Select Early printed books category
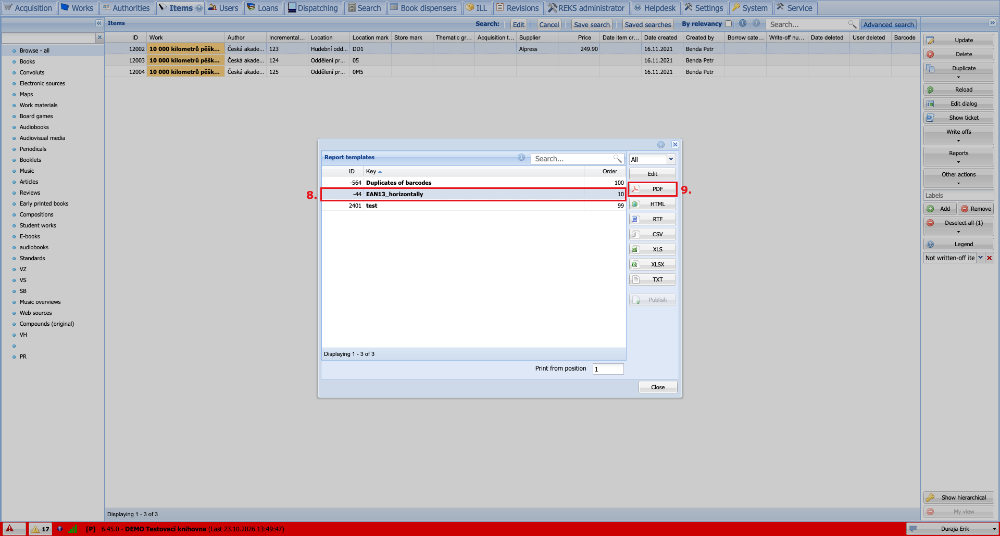 [44, 204]
